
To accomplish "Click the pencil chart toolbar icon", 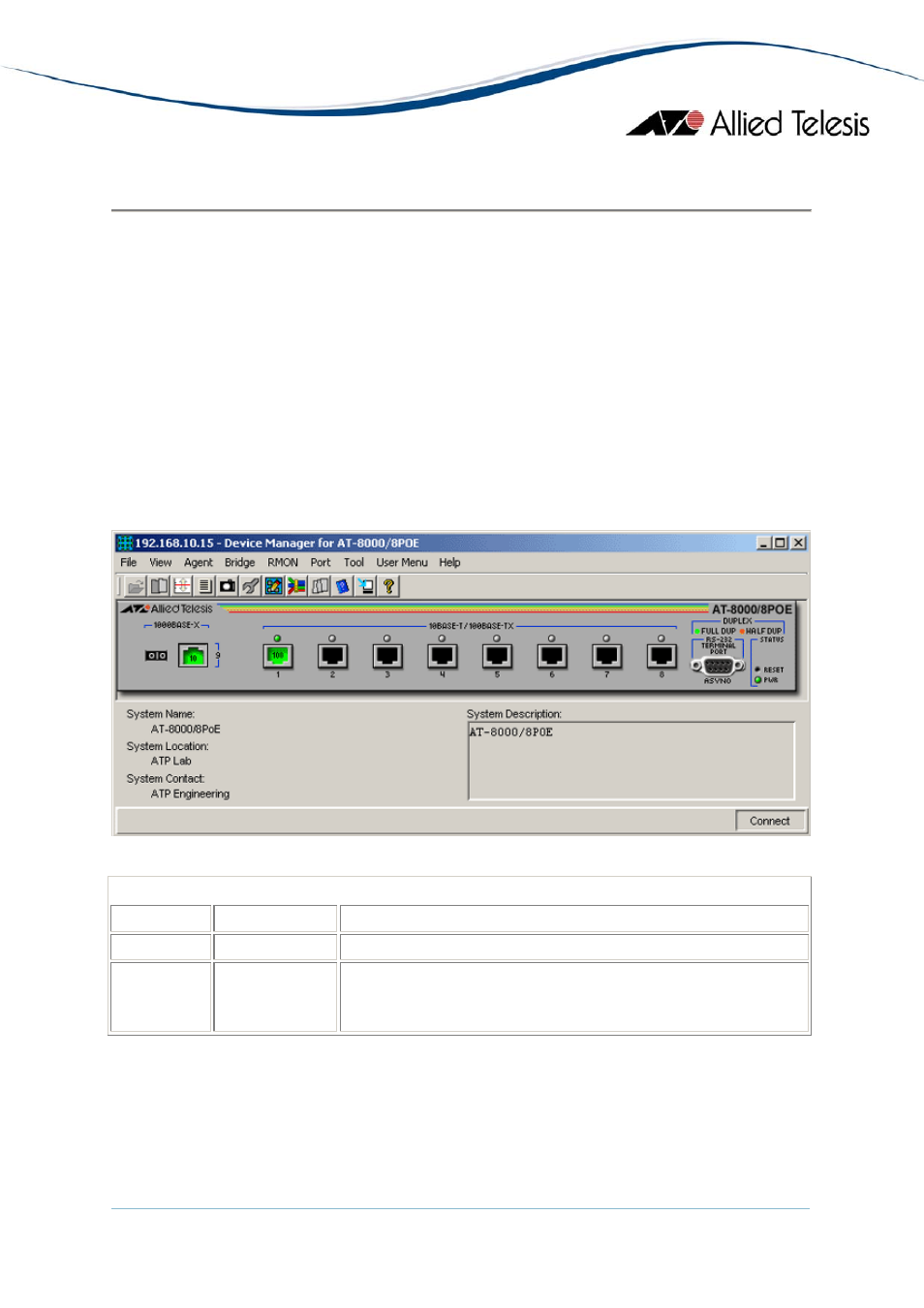I will click(x=274, y=586).
